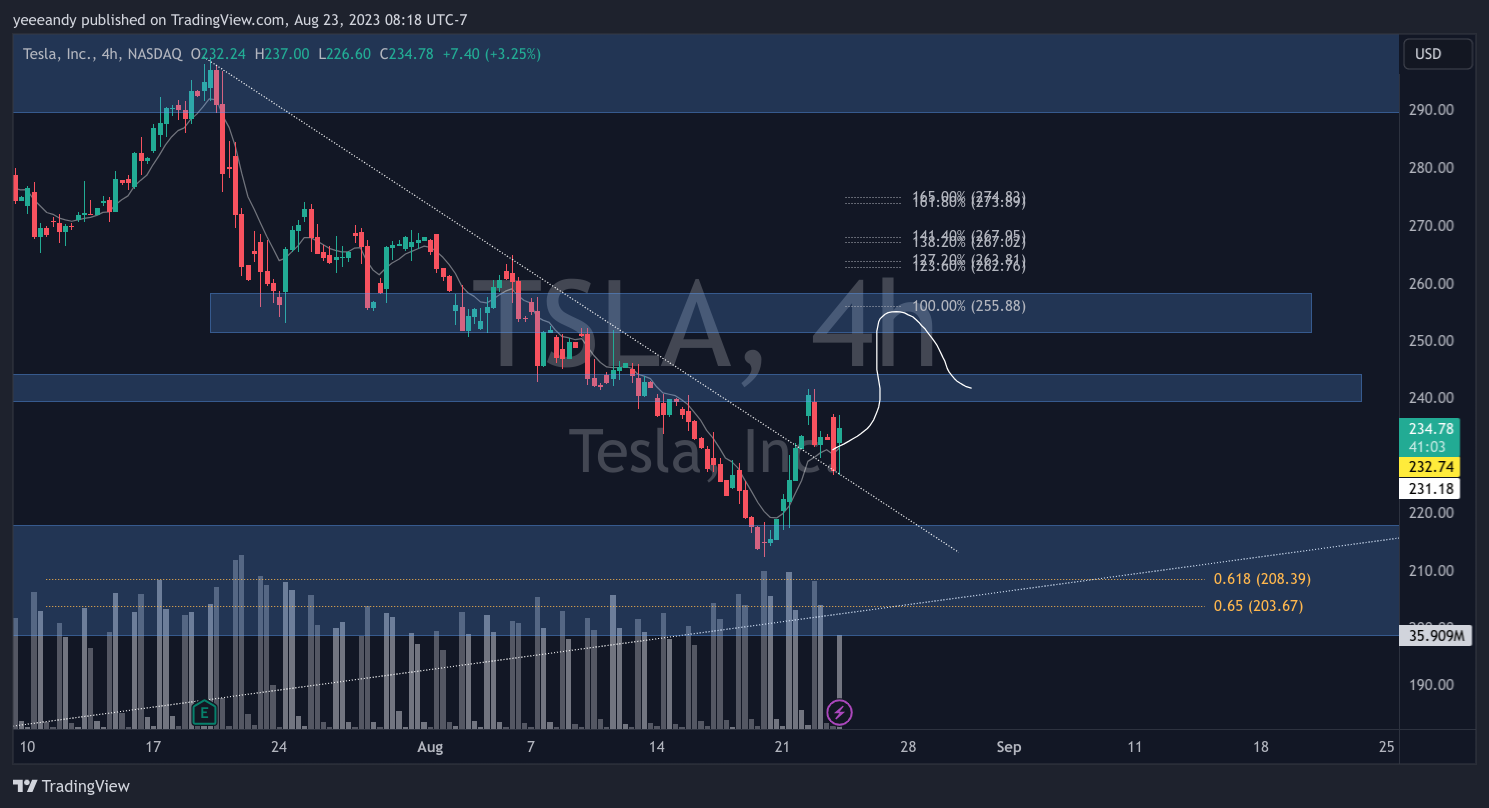Click the current price label 234.78
The width and height of the screenshot is (1489, 808).
coord(1429,429)
